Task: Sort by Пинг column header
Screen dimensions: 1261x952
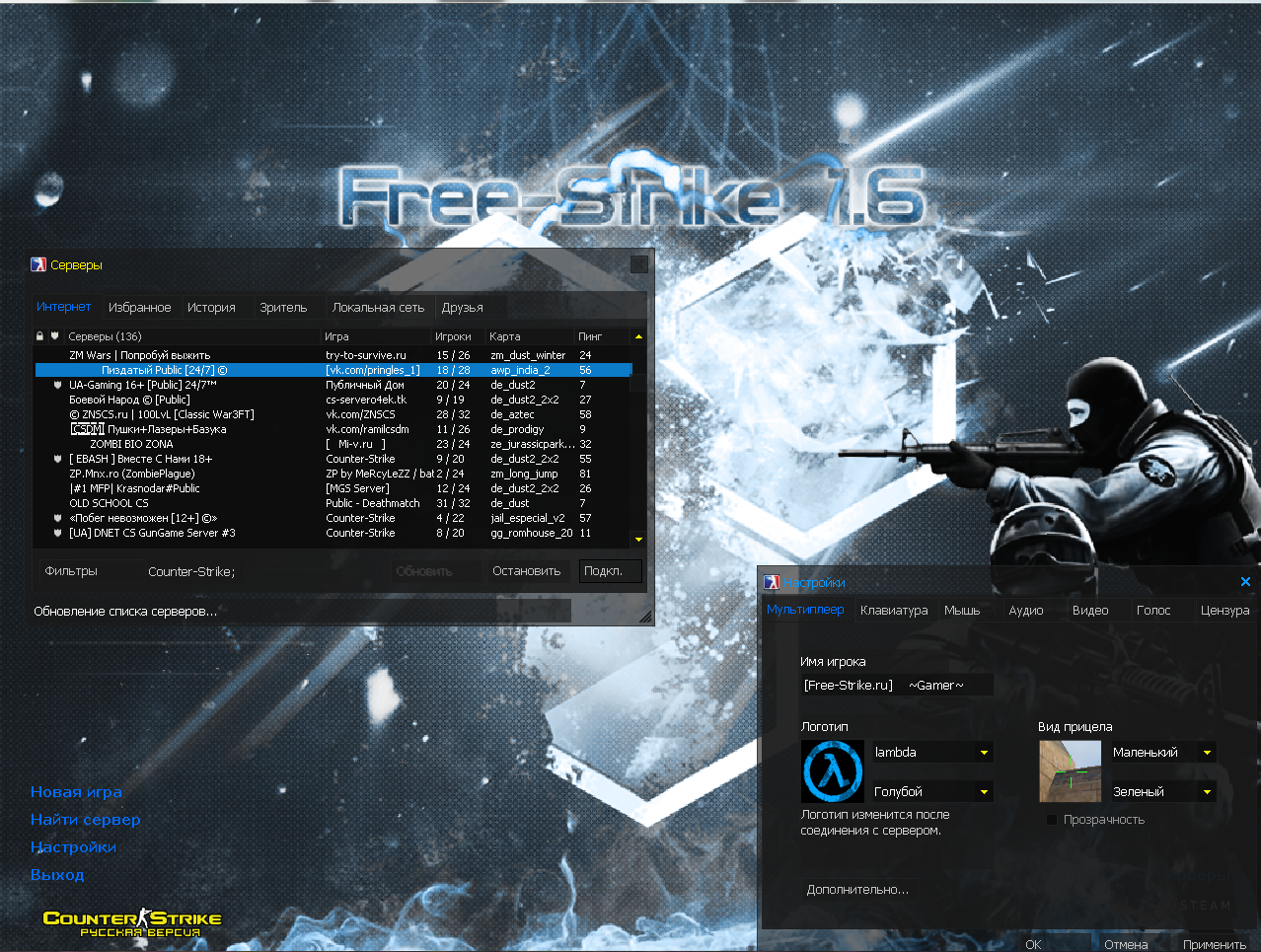Action: click(x=602, y=336)
